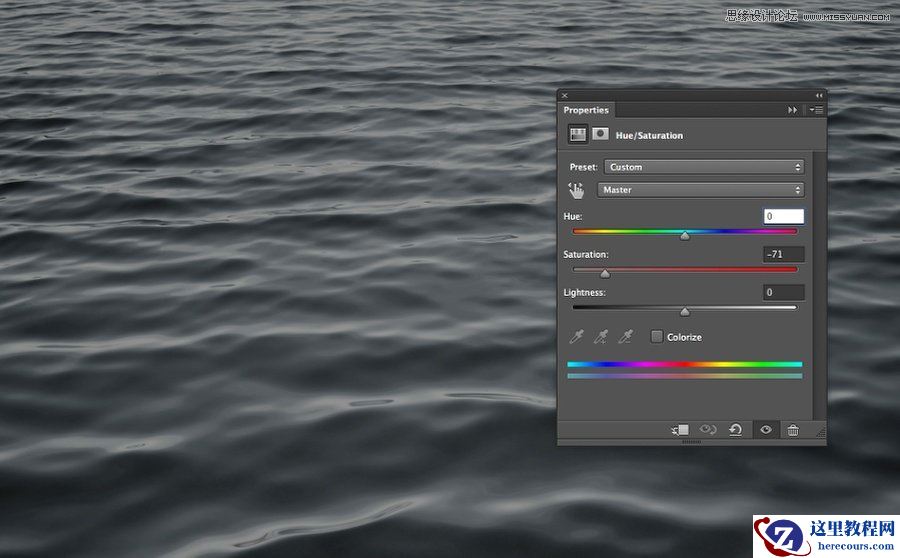The height and width of the screenshot is (558, 900).
Task: Click the Lightness value field
Action: [x=784, y=292]
